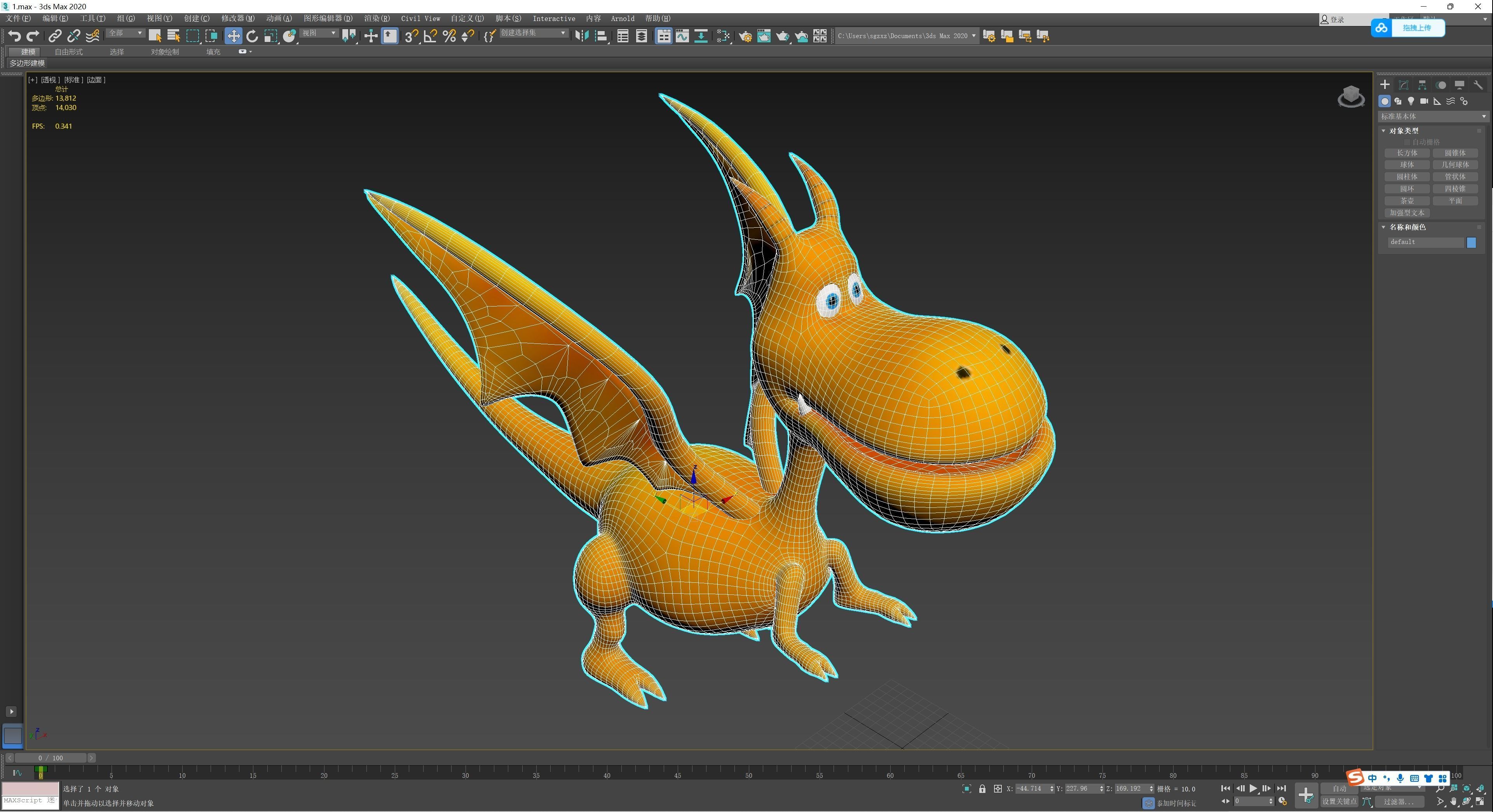Open the Arnold menu
This screenshot has height=812, width=1493.
pyautogui.click(x=623, y=19)
